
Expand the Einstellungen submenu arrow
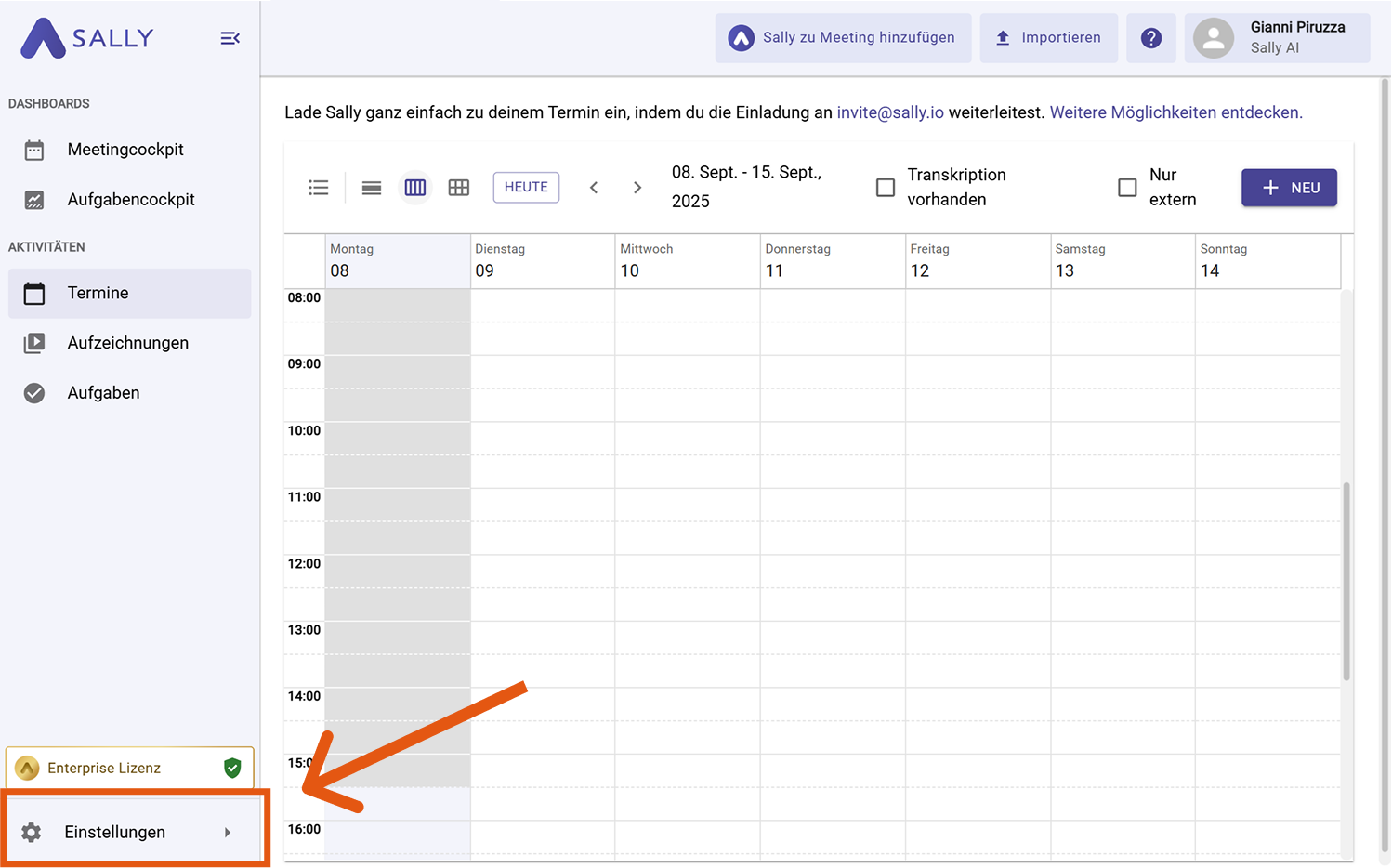228,833
